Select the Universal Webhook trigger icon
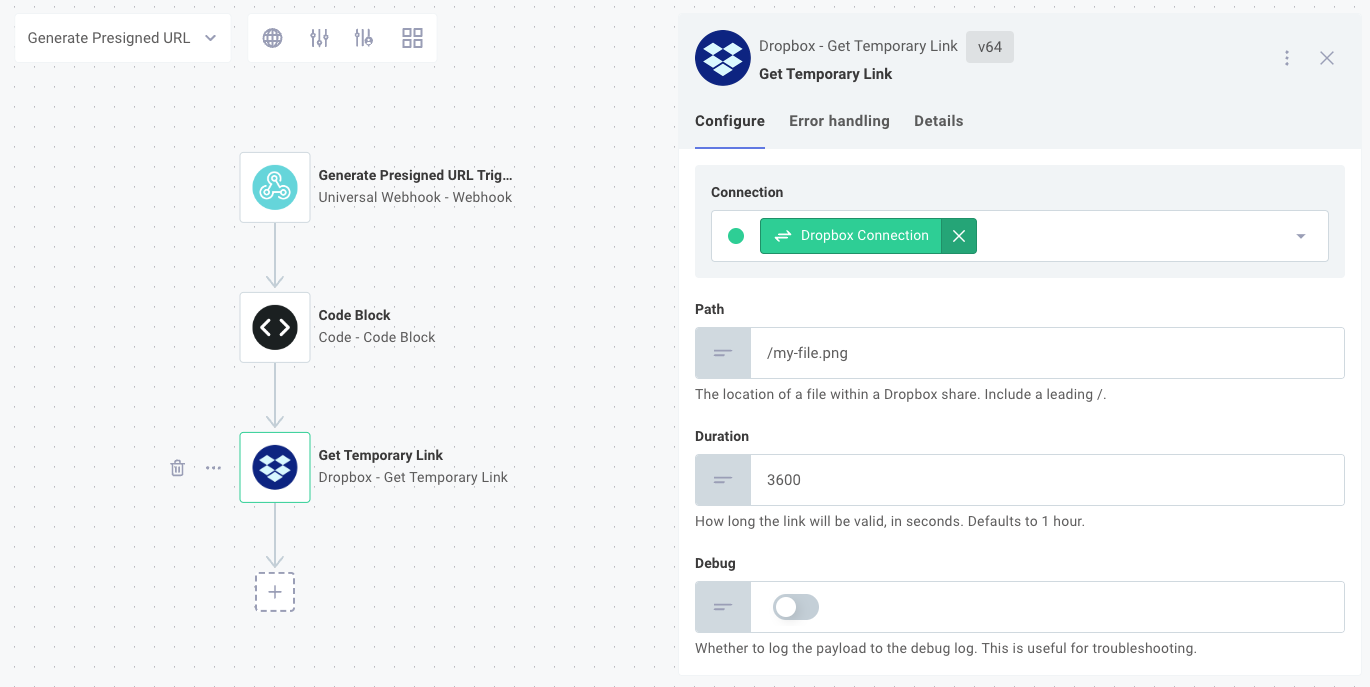This screenshot has width=1370, height=687. [274, 187]
